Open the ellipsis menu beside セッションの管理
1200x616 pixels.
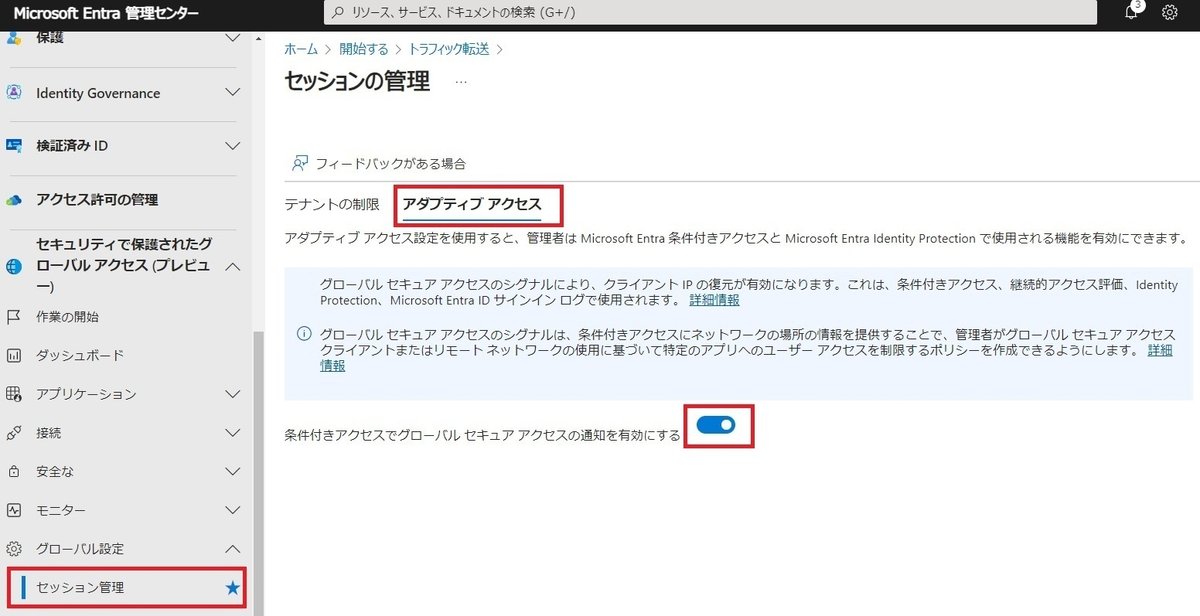461,82
